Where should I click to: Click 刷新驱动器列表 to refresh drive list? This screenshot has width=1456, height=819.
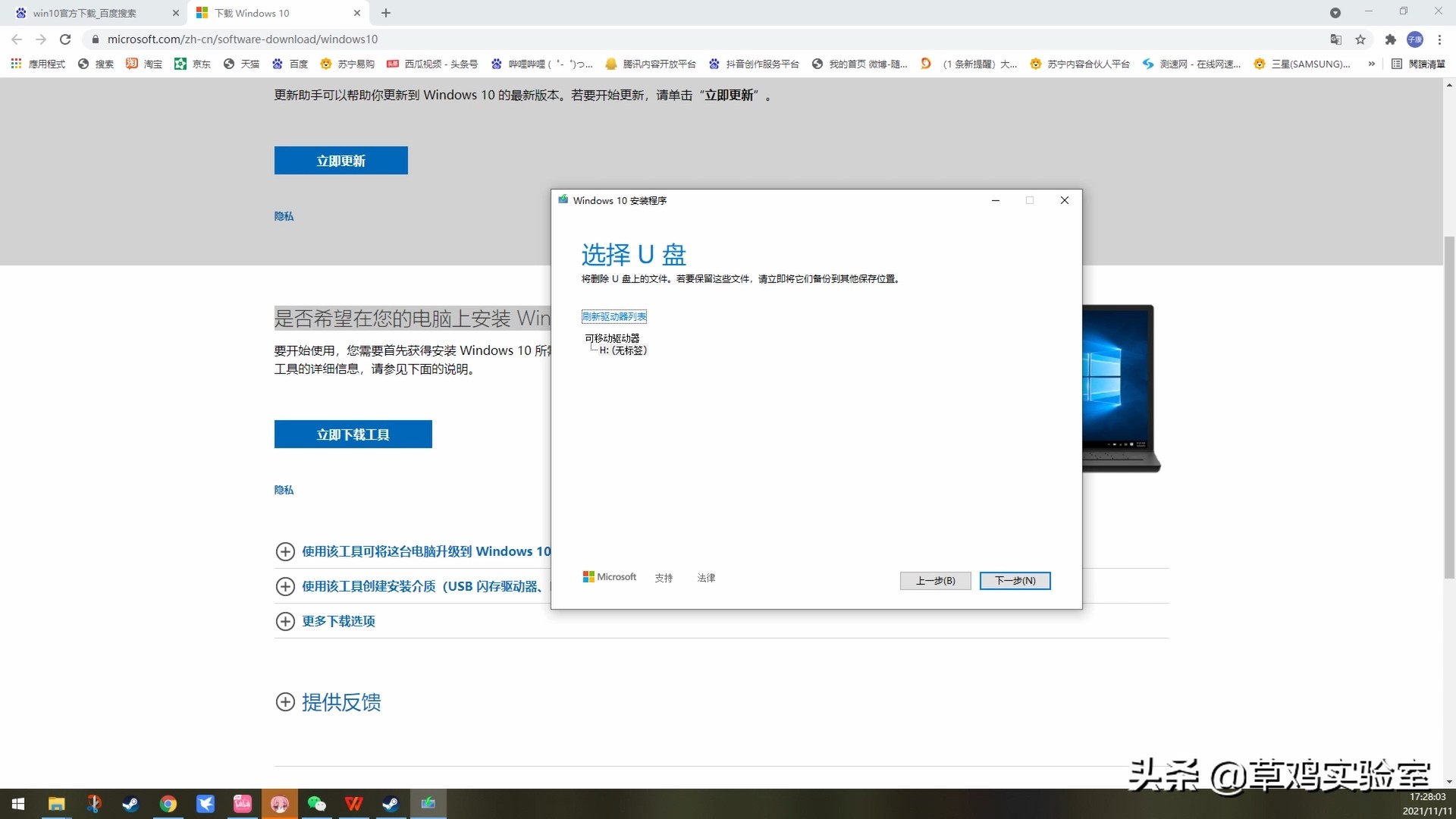click(x=614, y=316)
